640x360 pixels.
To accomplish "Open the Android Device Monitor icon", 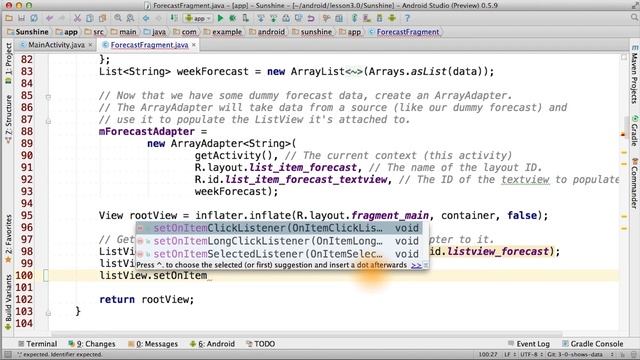I will click(392, 18).
